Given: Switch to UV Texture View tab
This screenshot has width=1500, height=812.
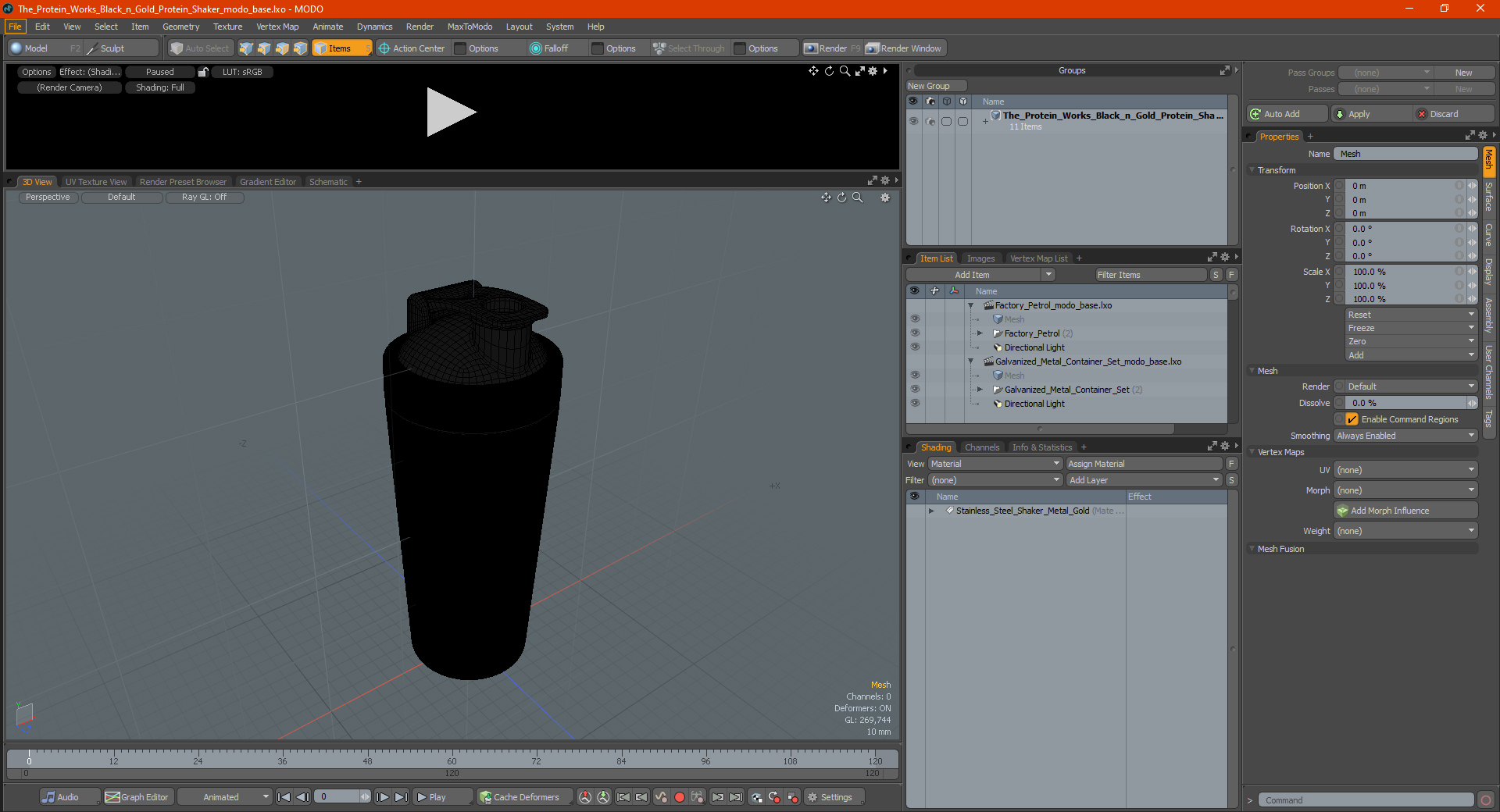Looking at the screenshot, I should [x=96, y=182].
